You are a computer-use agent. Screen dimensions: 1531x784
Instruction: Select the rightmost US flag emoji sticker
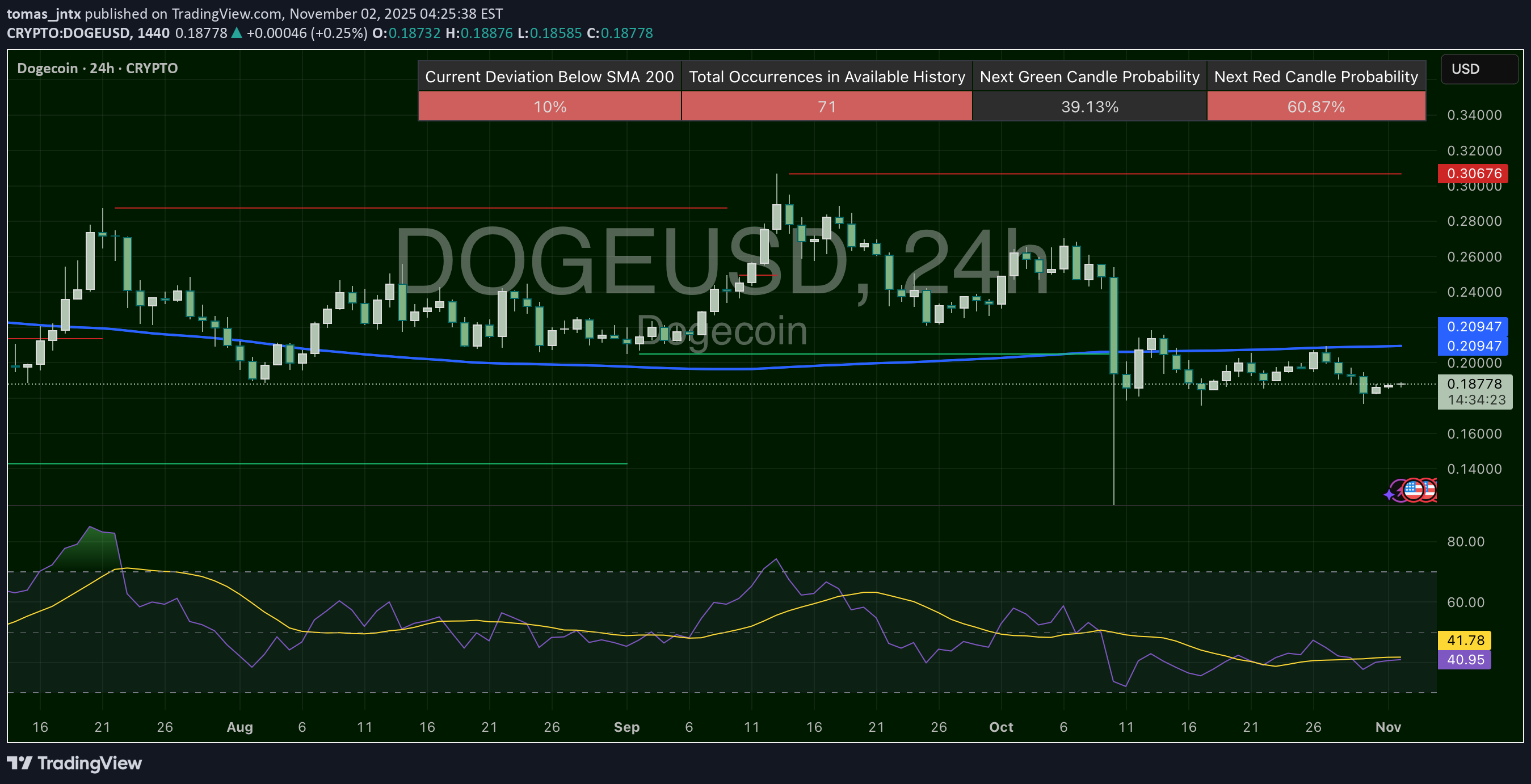[x=1429, y=491]
